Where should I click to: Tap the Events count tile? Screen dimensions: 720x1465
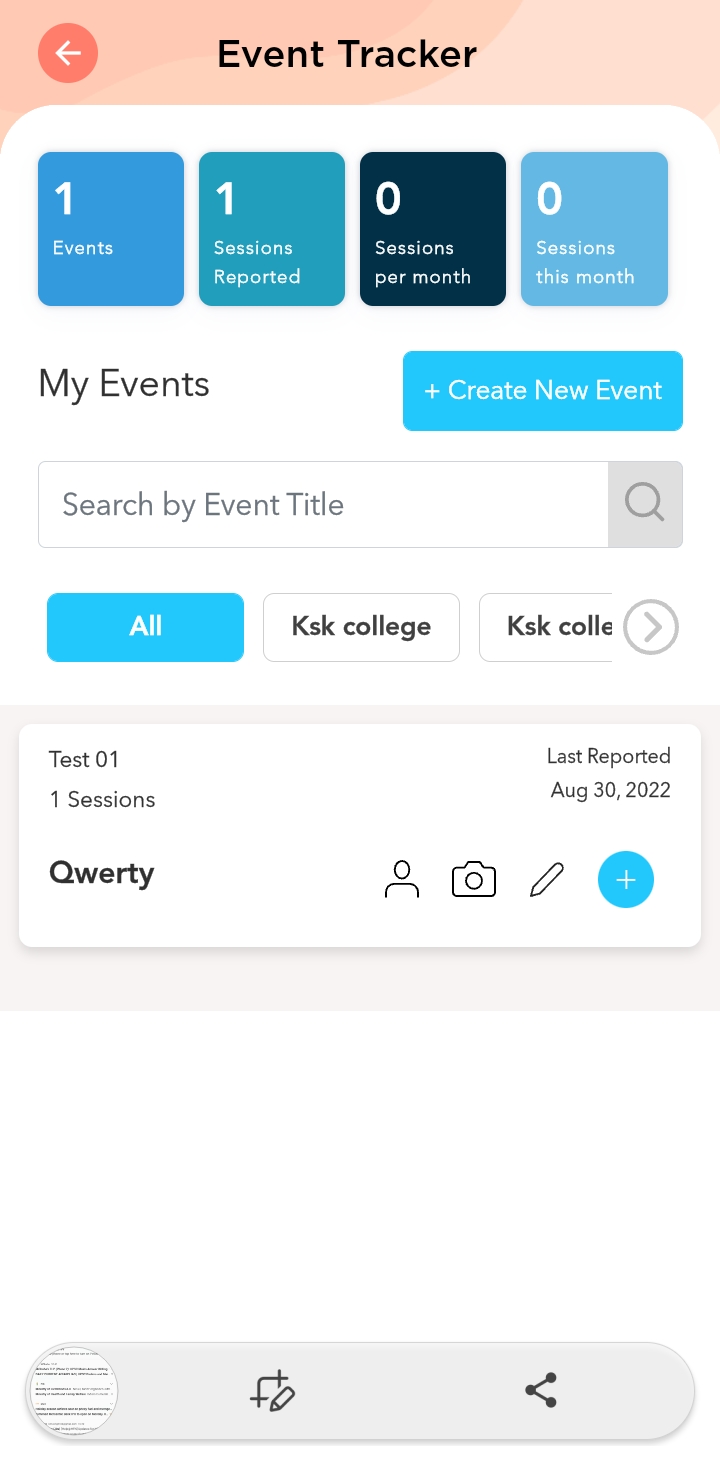[x=111, y=229]
